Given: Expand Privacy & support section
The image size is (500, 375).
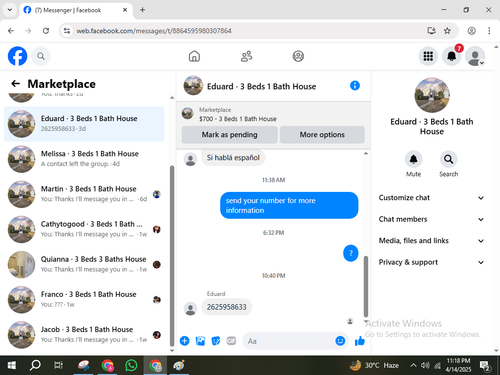Looking at the screenshot, I should (431, 262).
